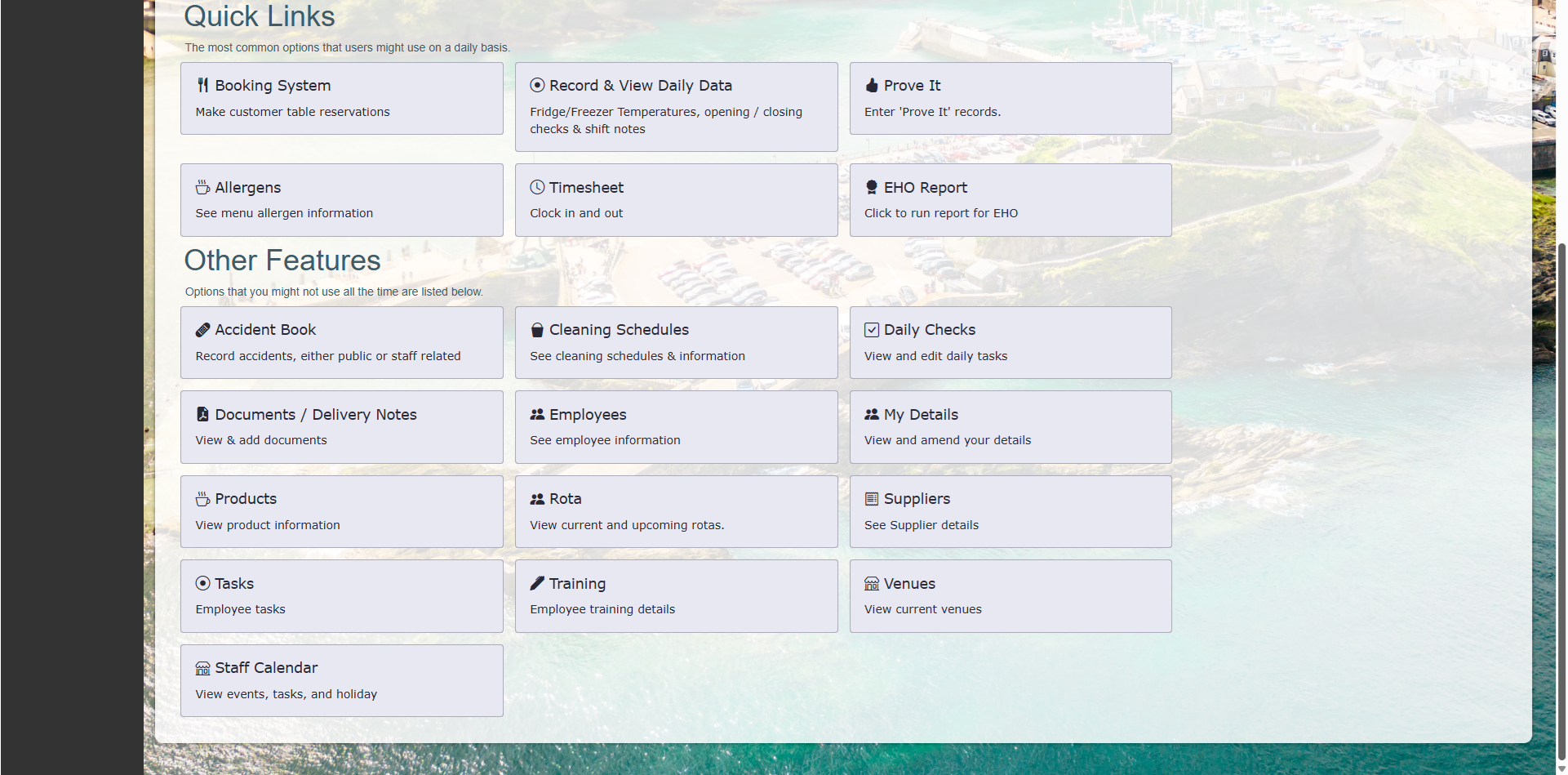Viewport: 1568px width, 775px height.
Task: Open My Details to amend your details
Action: [x=1011, y=426]
